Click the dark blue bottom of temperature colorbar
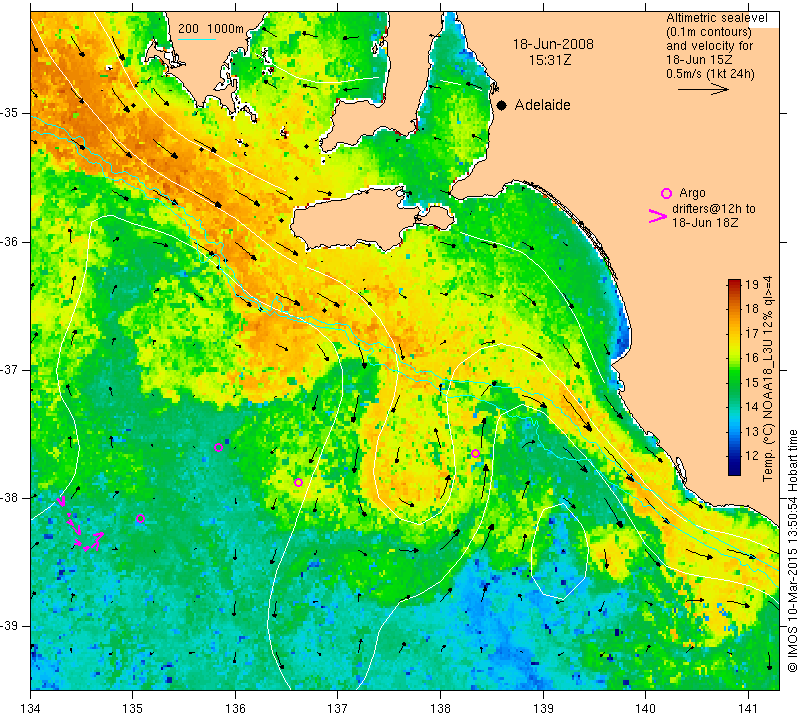Viewport: 800px width, 720px height. [x=734, y=470]
